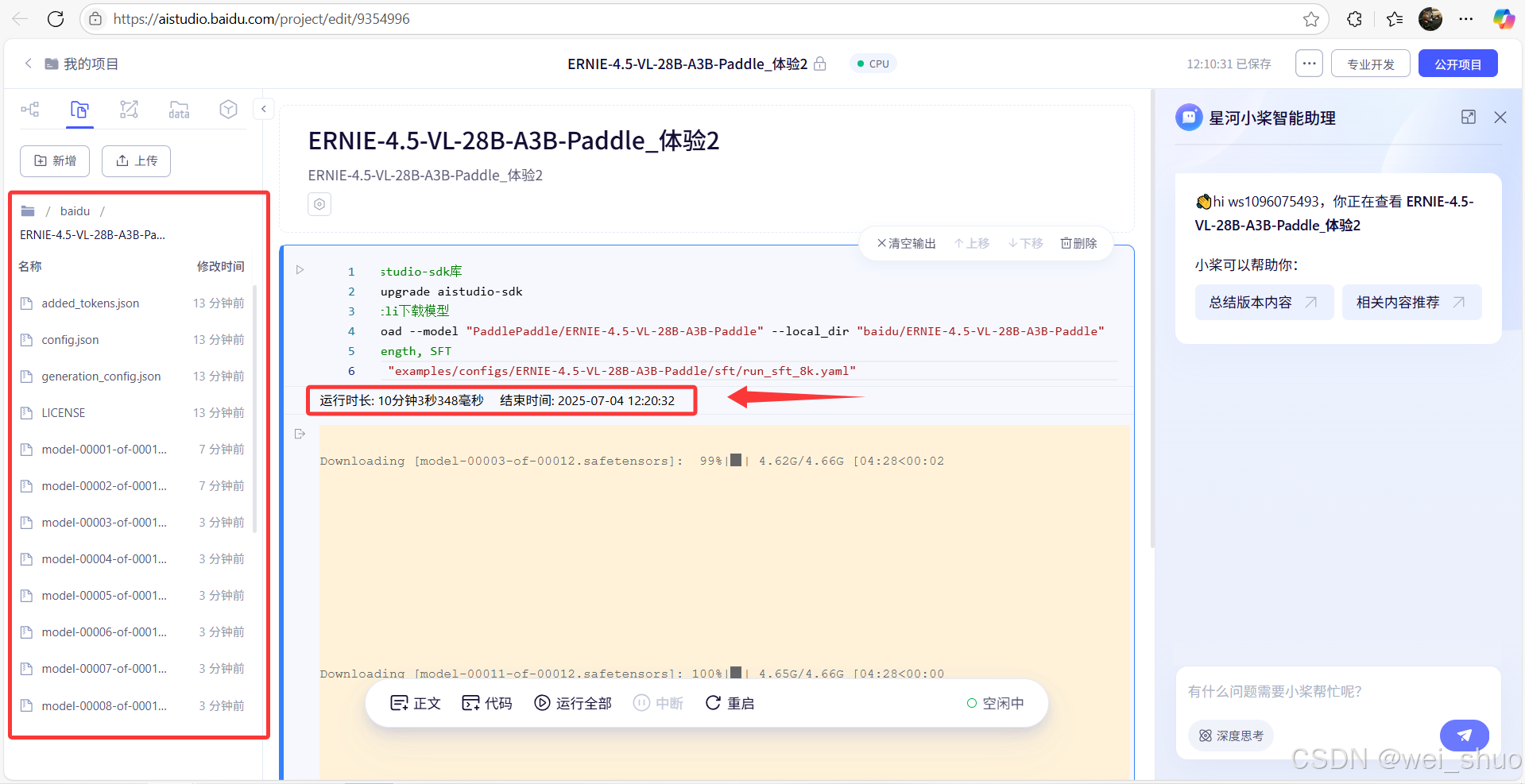Bookmark this page with the star icon
The width and height of the screenshot is (1525, 784).
tap(1311, 19)
